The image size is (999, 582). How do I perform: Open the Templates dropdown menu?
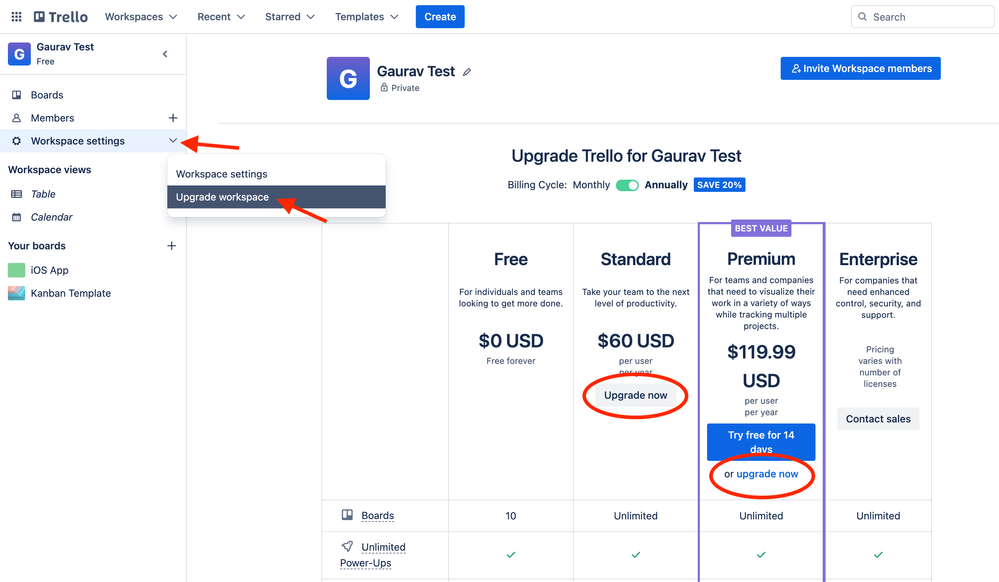tap(367, 17)
